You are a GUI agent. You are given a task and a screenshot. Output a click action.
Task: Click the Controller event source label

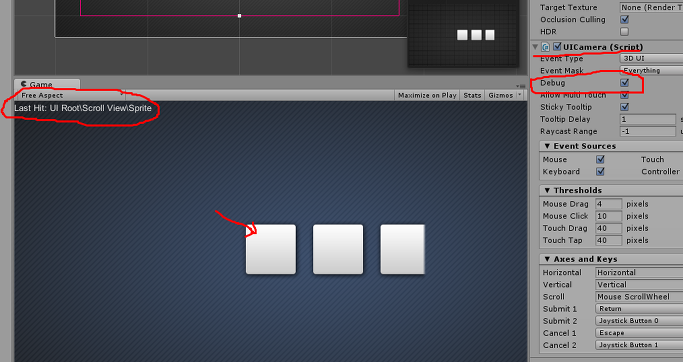[660, 172]
